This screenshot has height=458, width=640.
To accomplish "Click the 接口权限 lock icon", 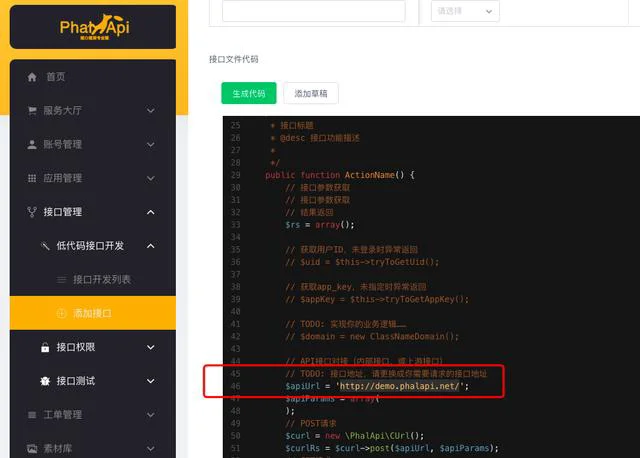I will 45,347.
